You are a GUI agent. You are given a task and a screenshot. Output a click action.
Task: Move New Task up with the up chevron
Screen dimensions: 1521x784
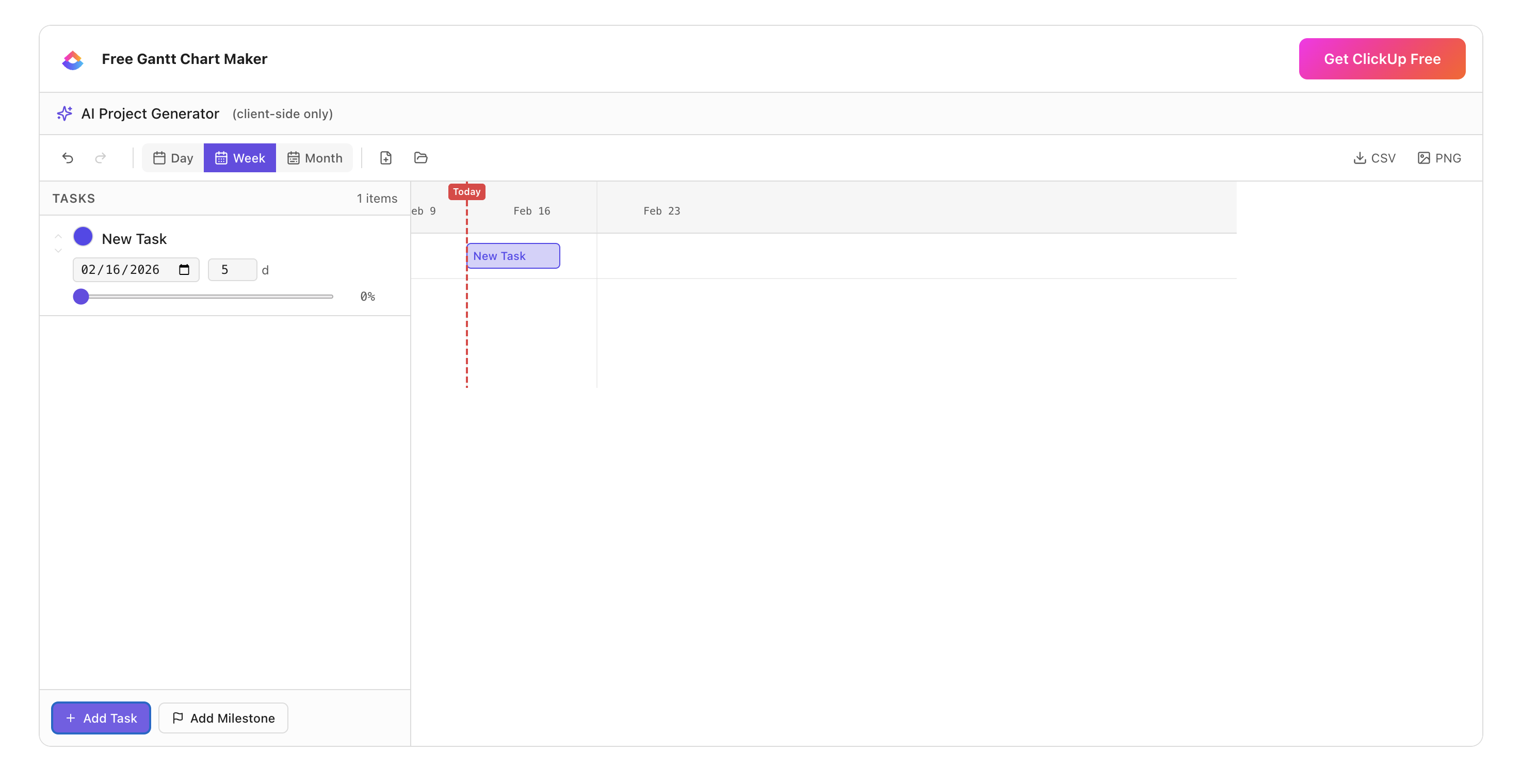pyautogui.click(x=58, y=236)
